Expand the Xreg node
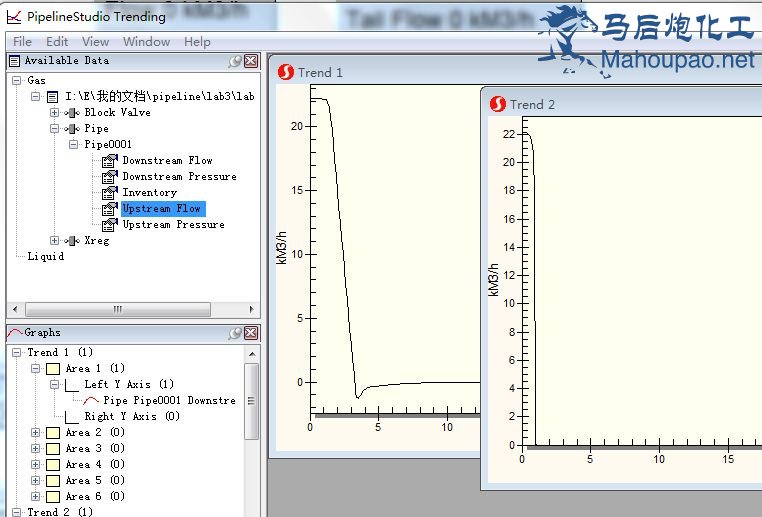Viewport: 762px width, 517px height. [54, 241]
